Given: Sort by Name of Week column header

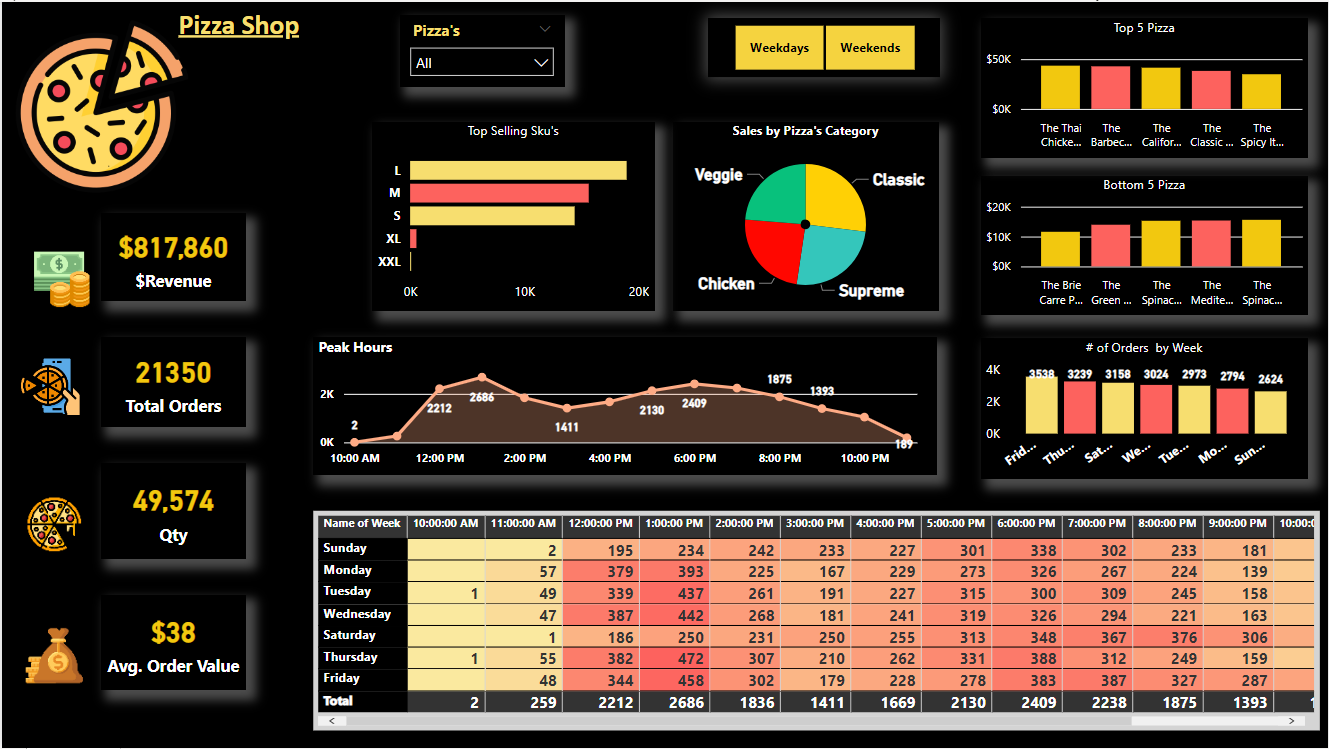Looking at the screenshot, I should click(362, 524).
